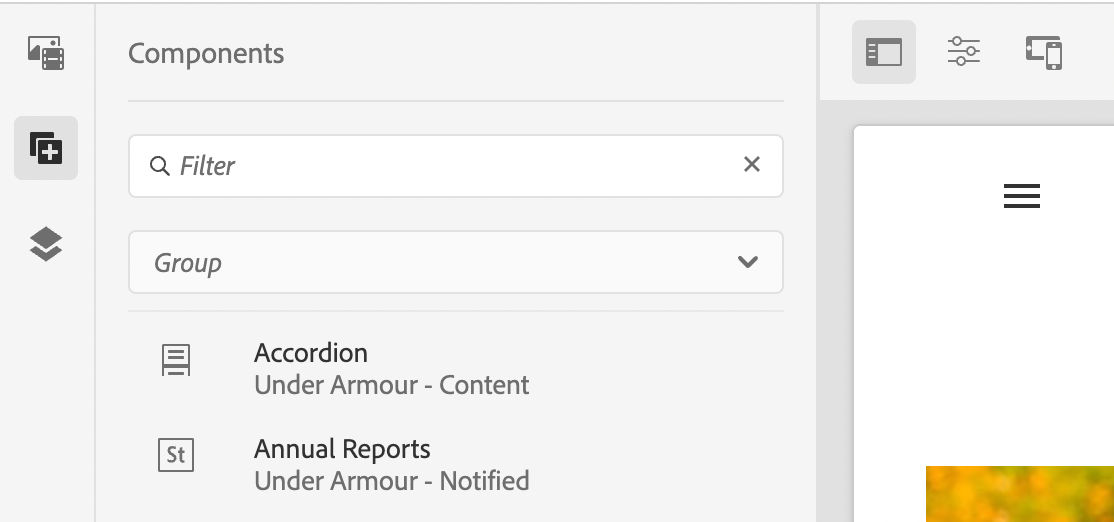Expand the Group dropdown chevron arrow
The width and height of the screenshot is (1114, 522).
tap(747, 263)
